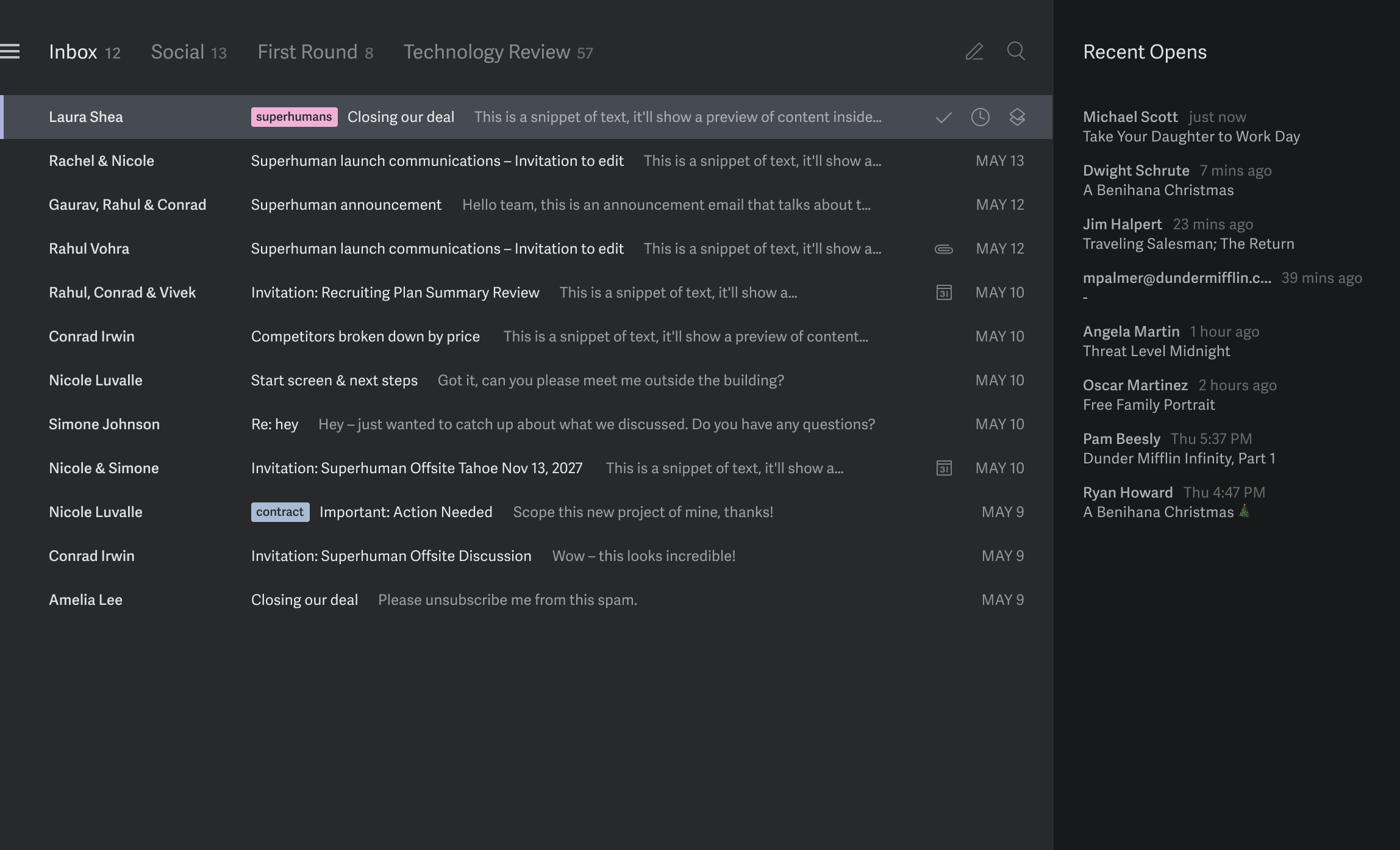
Task: Open Rahul Vohra's launch communications email
Action: (x=526, y=249)
